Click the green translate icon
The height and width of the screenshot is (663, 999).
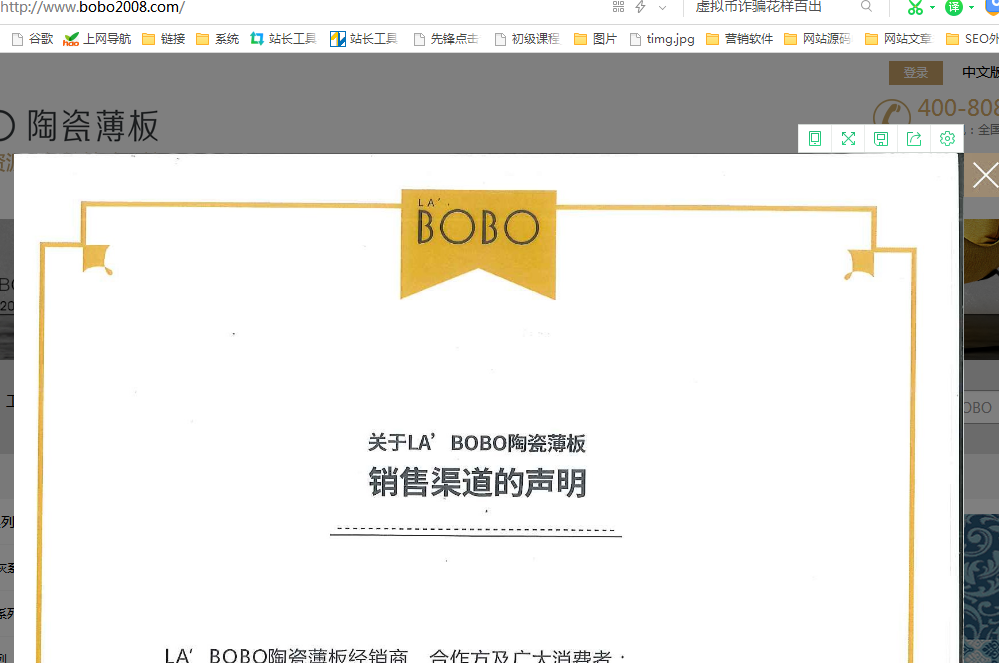point(954,8)
